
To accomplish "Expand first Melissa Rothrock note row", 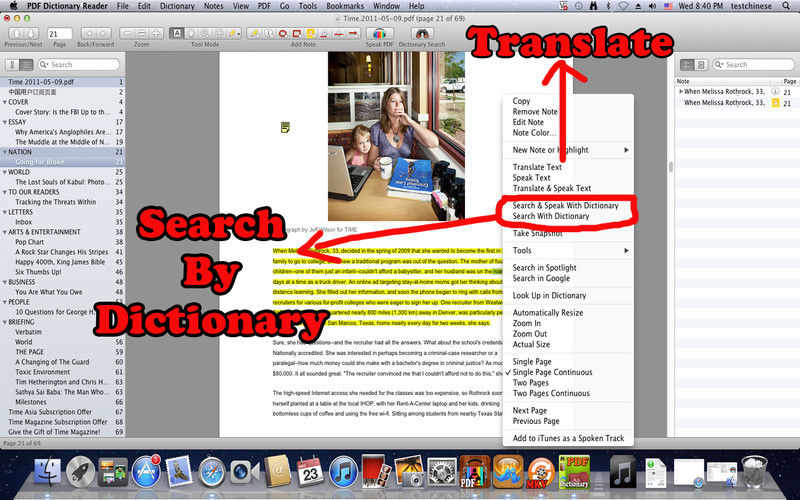I will (x=681, y=91).
